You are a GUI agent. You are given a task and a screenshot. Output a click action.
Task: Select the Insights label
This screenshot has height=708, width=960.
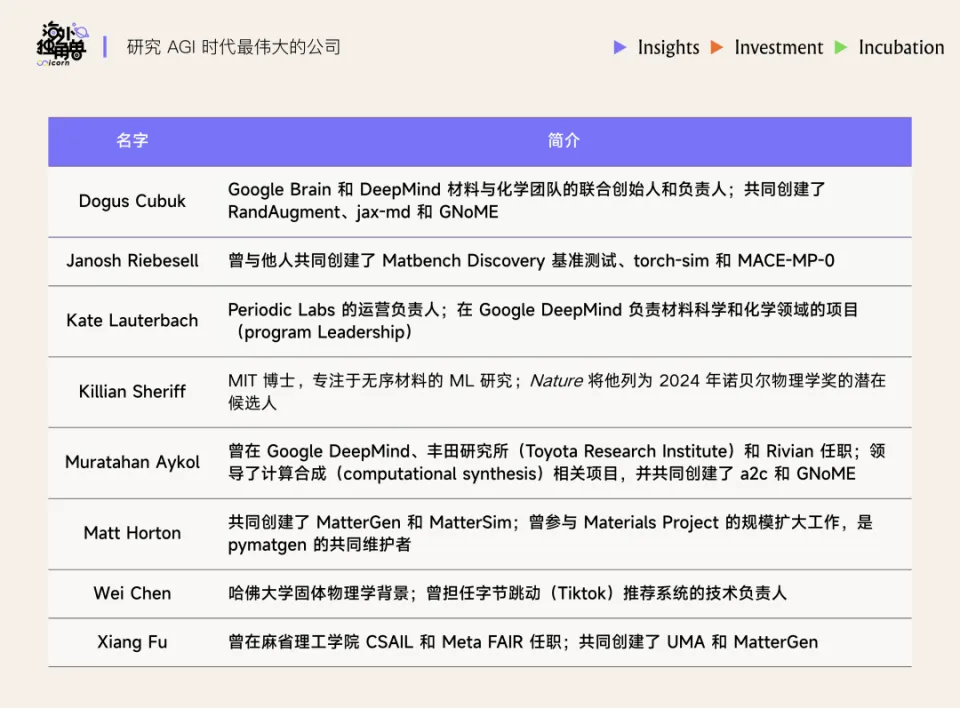point(668,47)
